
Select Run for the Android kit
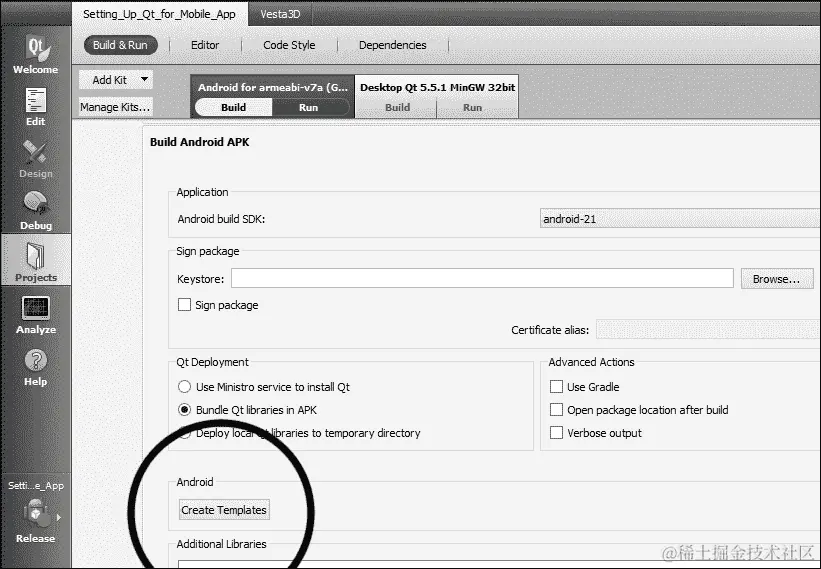[x=308, y=107]
